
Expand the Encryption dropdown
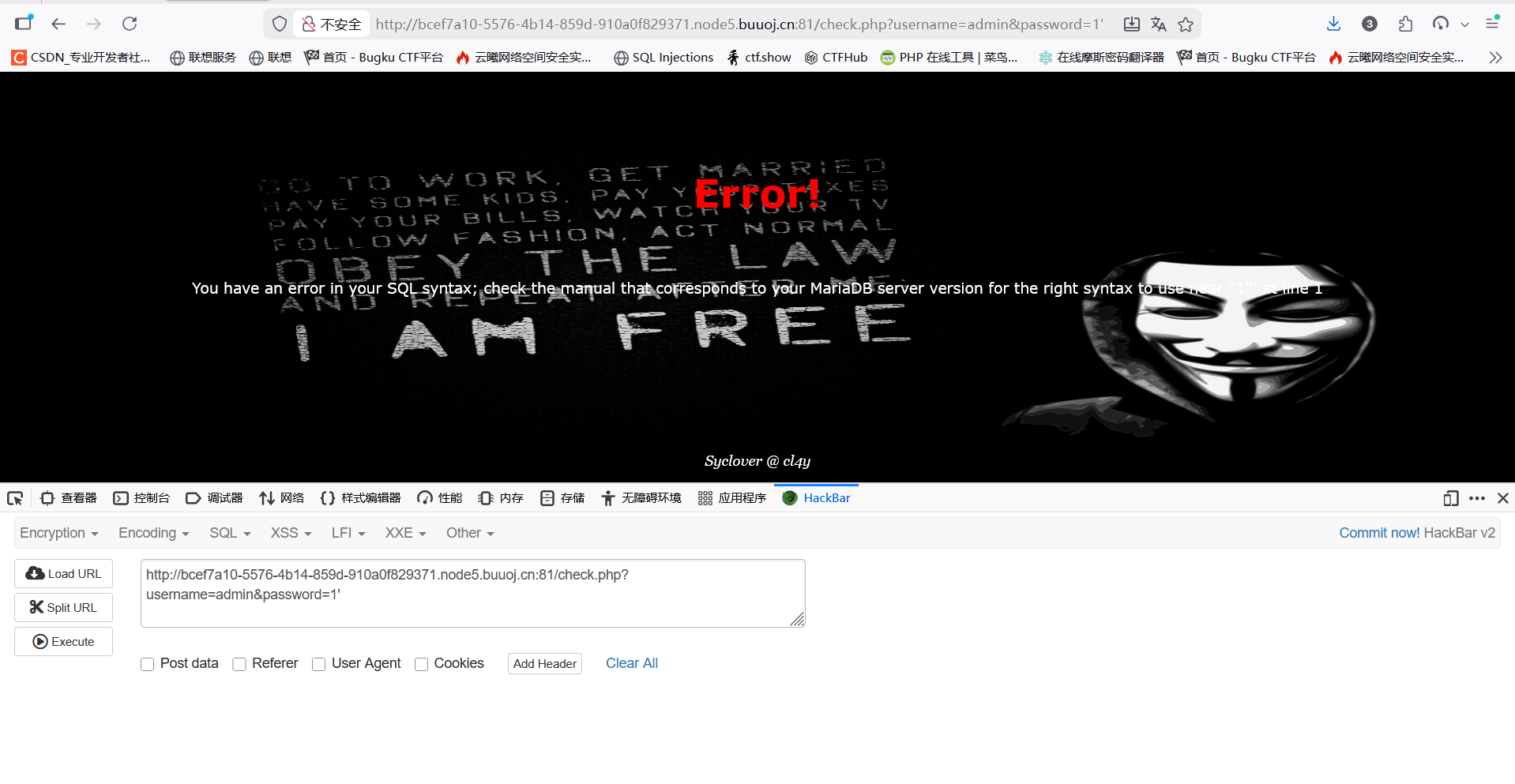coord(59,533)
